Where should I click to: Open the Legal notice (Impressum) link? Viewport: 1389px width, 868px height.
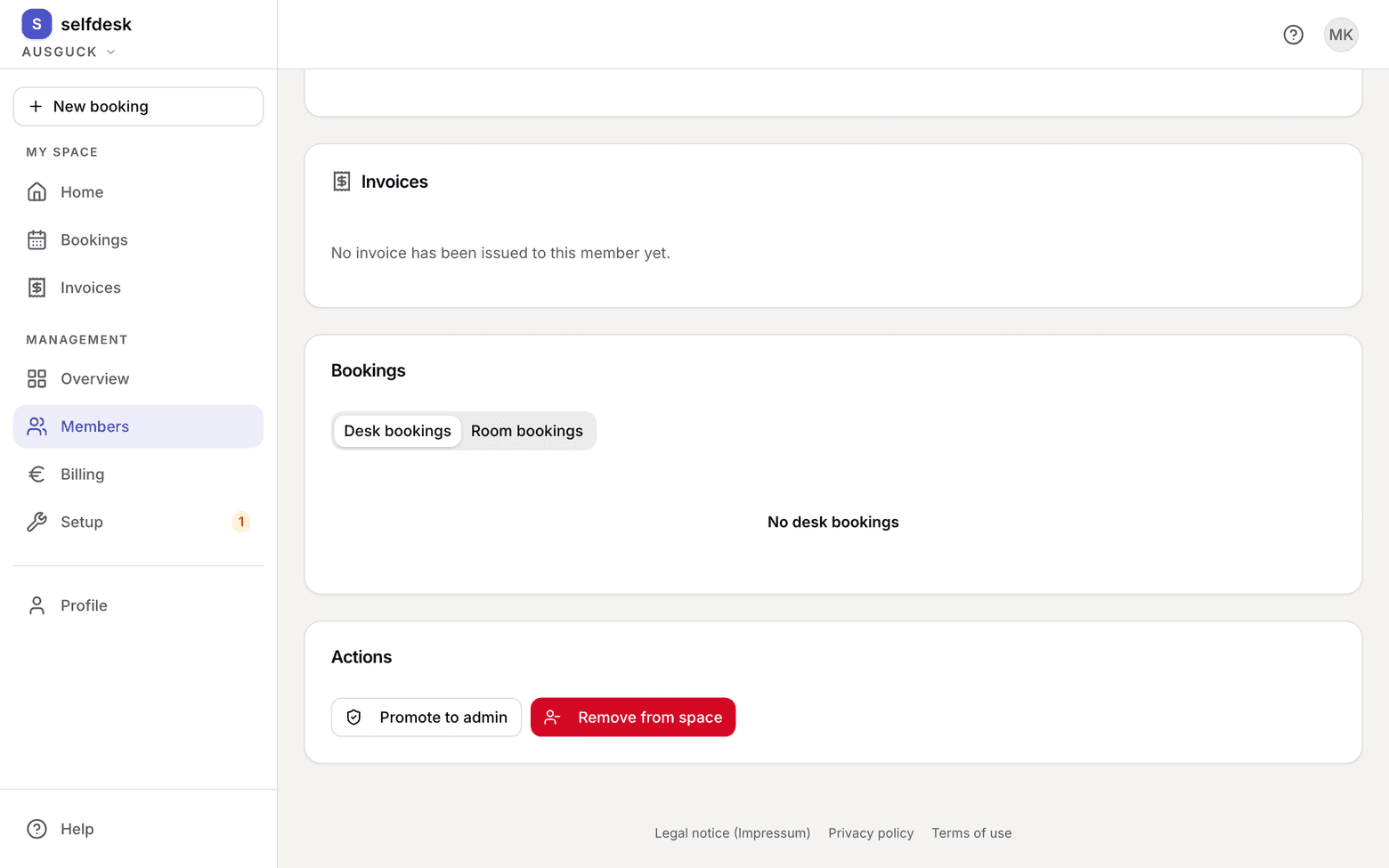pos(733,833)
